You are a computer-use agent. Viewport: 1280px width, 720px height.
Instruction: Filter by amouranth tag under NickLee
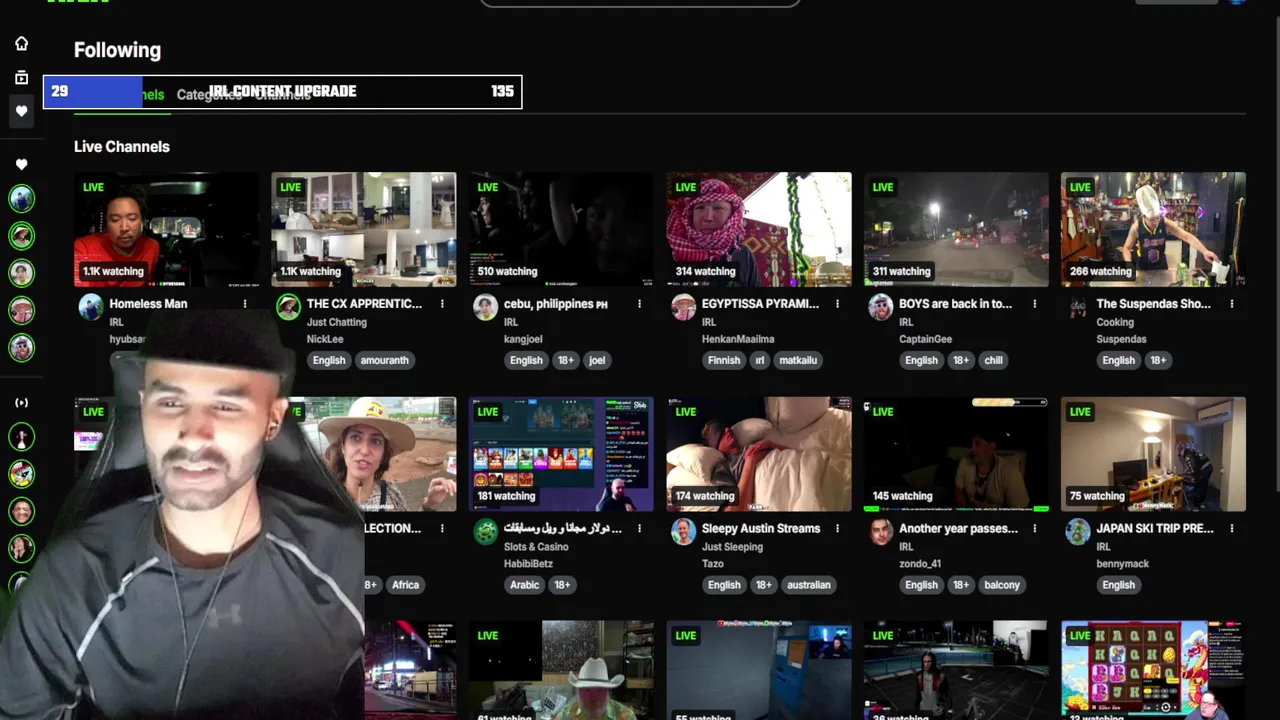pos(384,360)
